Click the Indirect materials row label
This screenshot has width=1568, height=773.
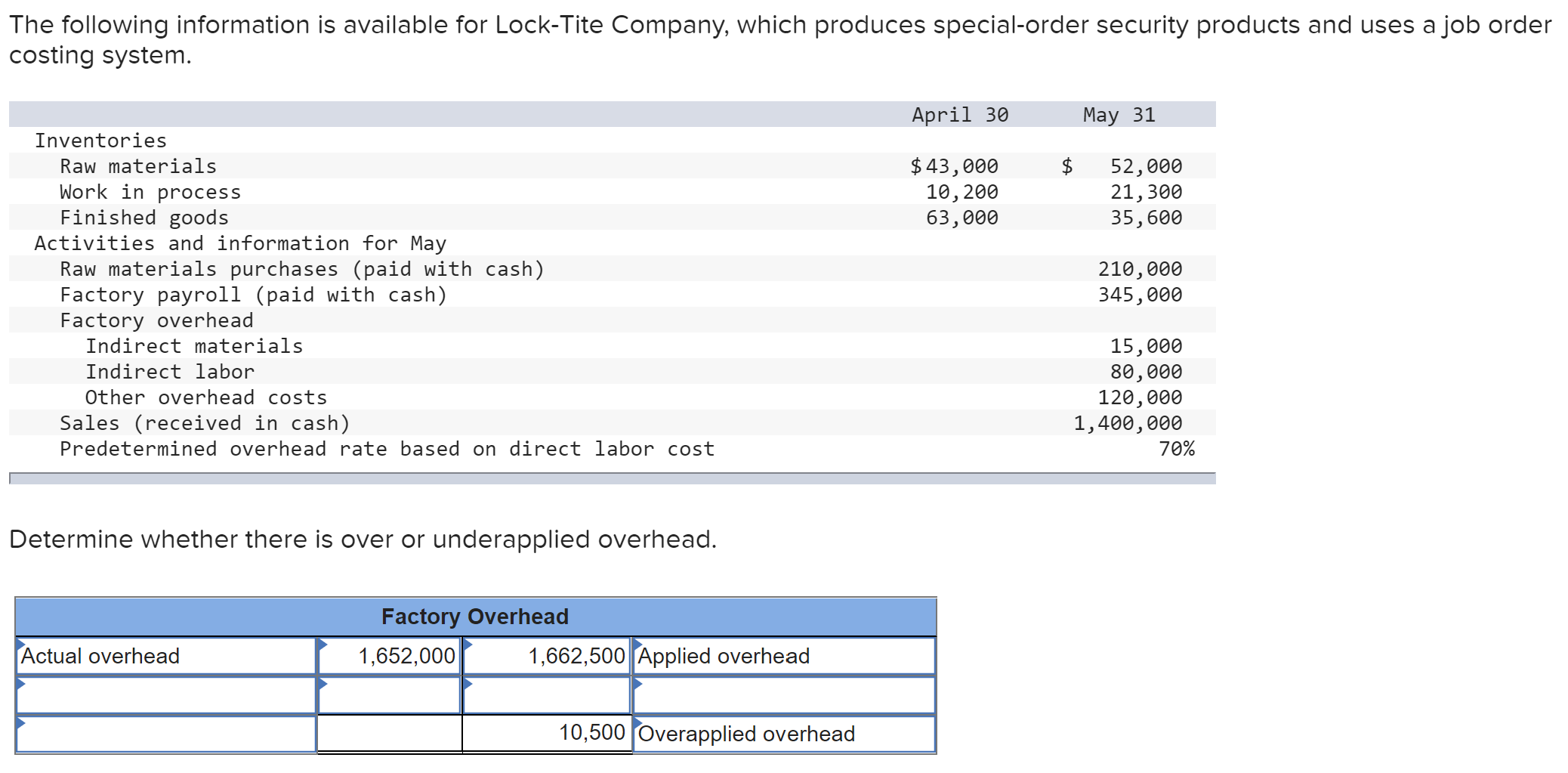click(x=194, y=346)
